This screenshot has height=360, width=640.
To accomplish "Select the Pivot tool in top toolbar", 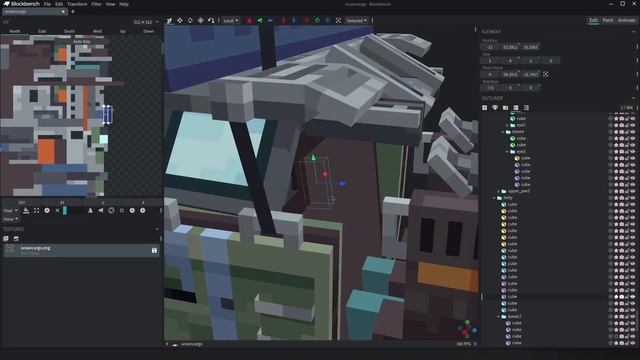I will point(201,20).
